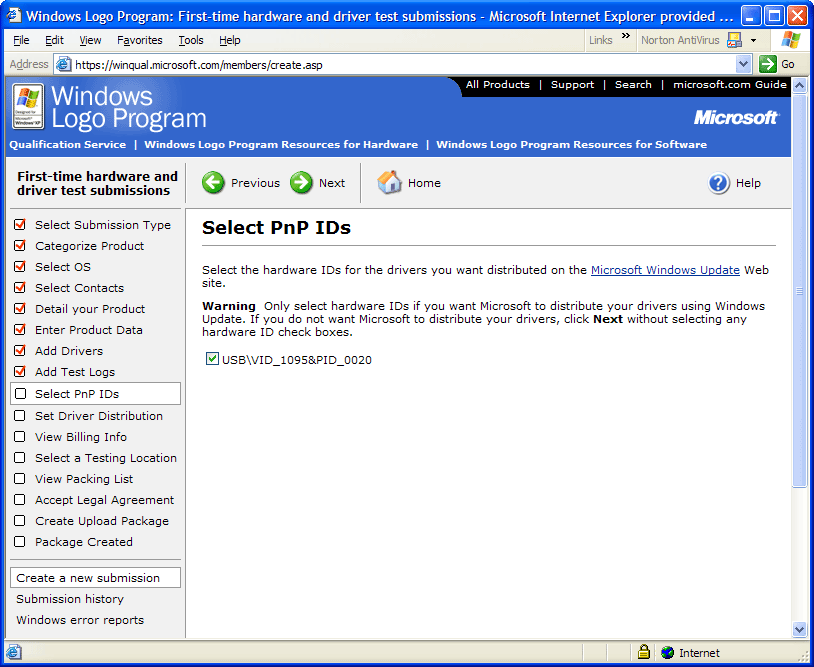Viewport: 814px width, 667px height.
Task: Open the Norton AntiVirus dropdown arrow
Action: click(x=753, y=40)
